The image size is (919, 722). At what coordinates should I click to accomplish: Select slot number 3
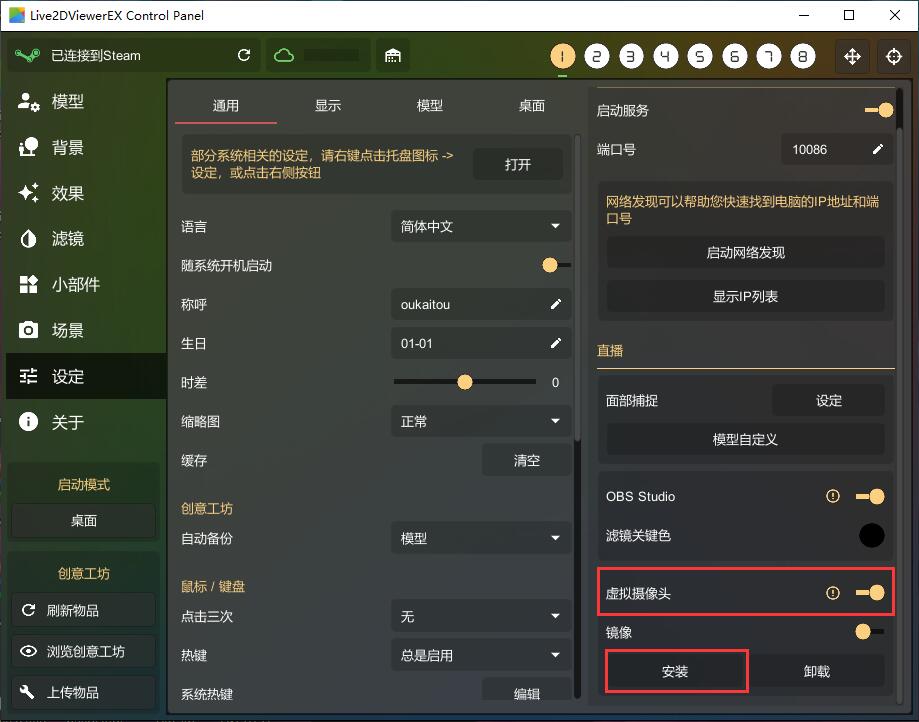[x=631, y=56]
